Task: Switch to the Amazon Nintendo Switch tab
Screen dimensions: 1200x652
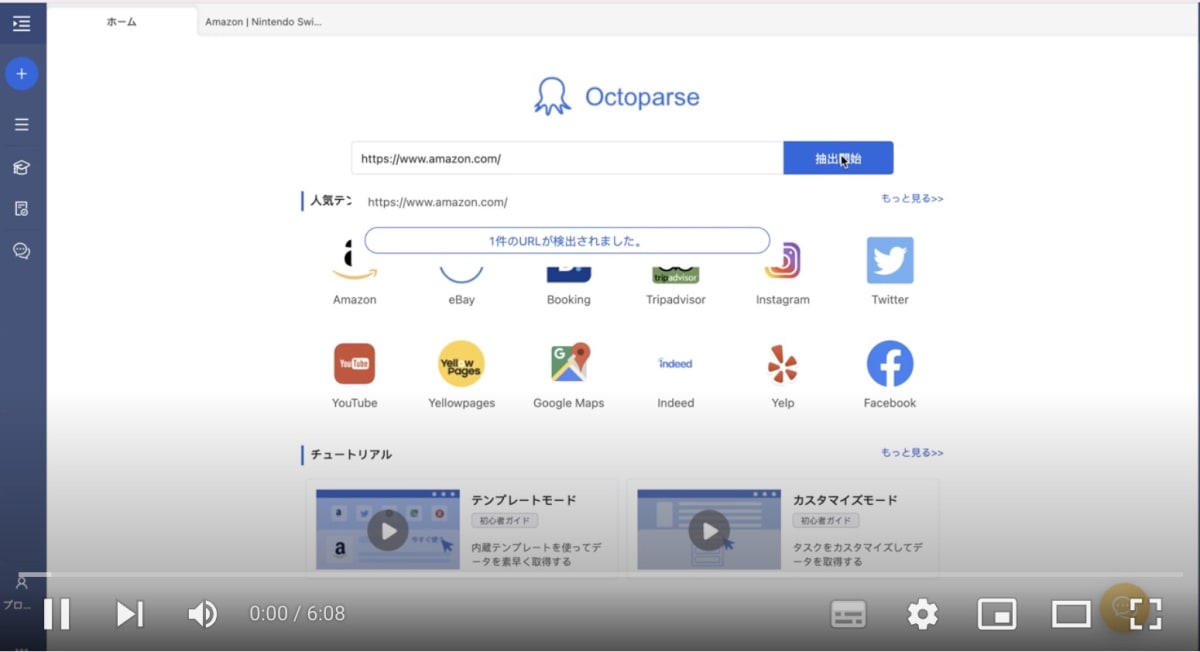Action: [263, 22]
